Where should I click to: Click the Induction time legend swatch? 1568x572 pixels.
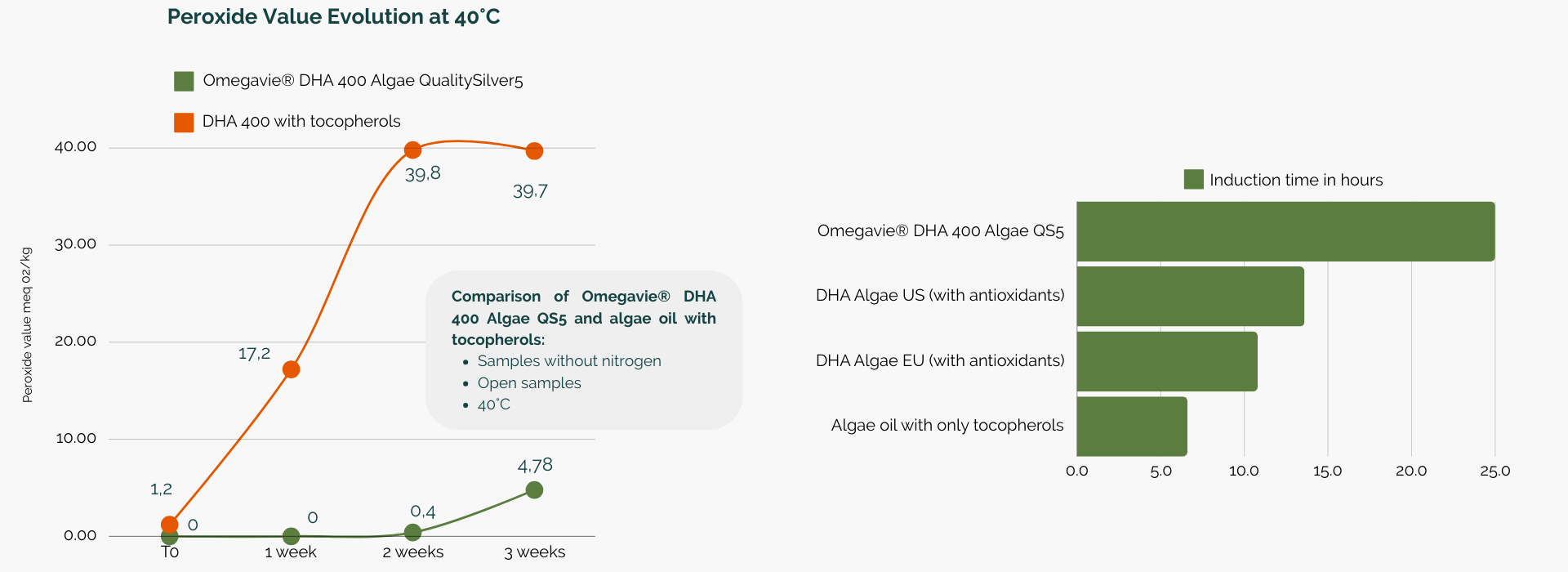point(1194,180)
